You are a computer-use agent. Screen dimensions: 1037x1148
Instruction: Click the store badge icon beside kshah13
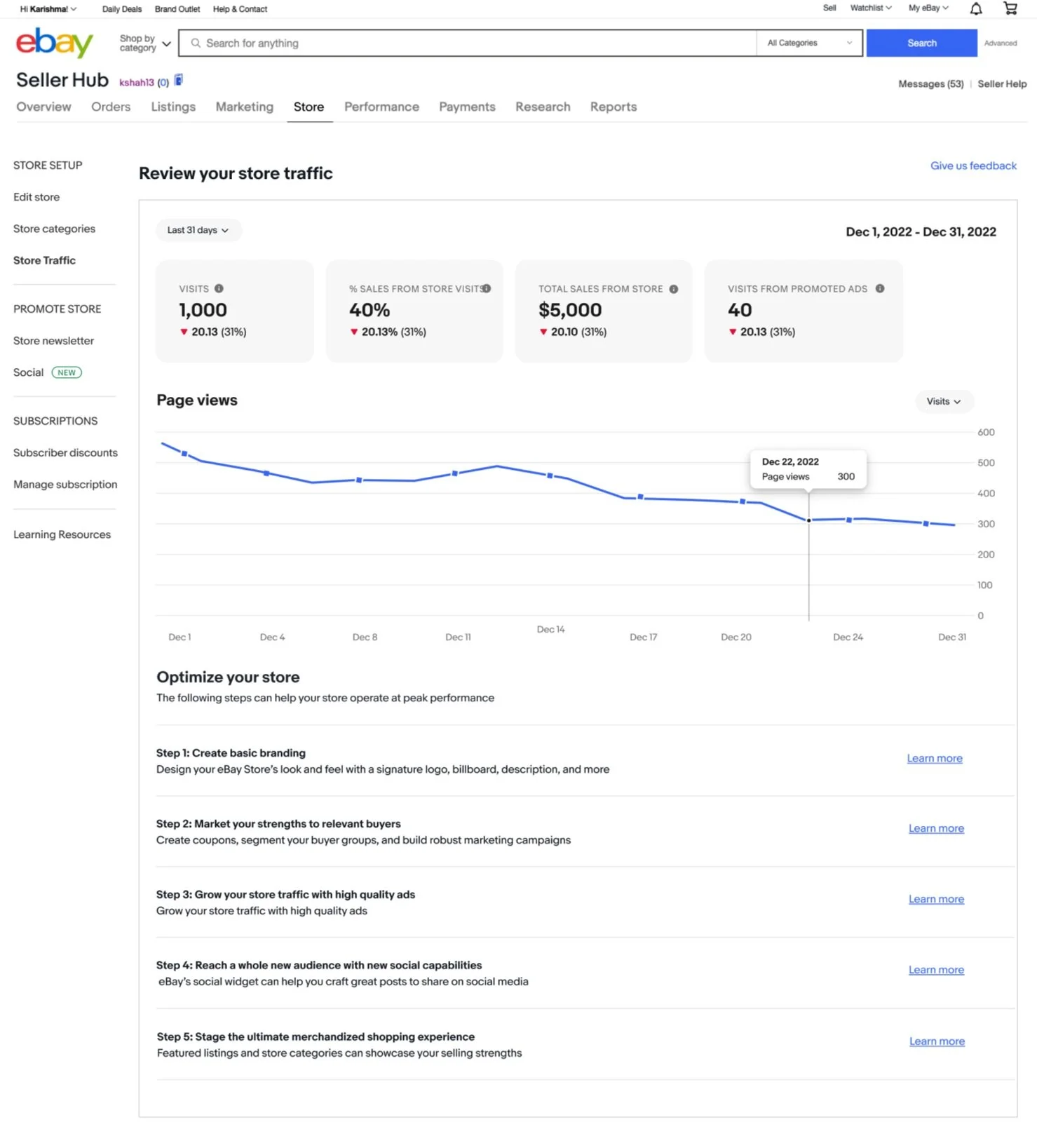click(x=178, y=81)
